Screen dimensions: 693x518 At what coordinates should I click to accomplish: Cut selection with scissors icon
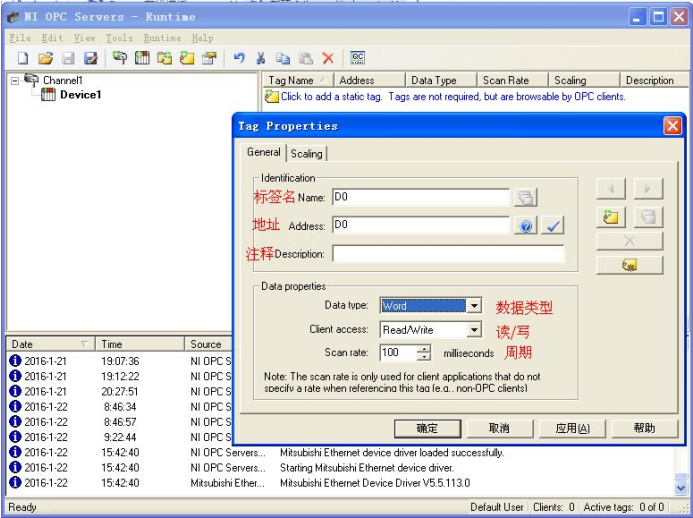pyautogui.click(x=261, y=57)
